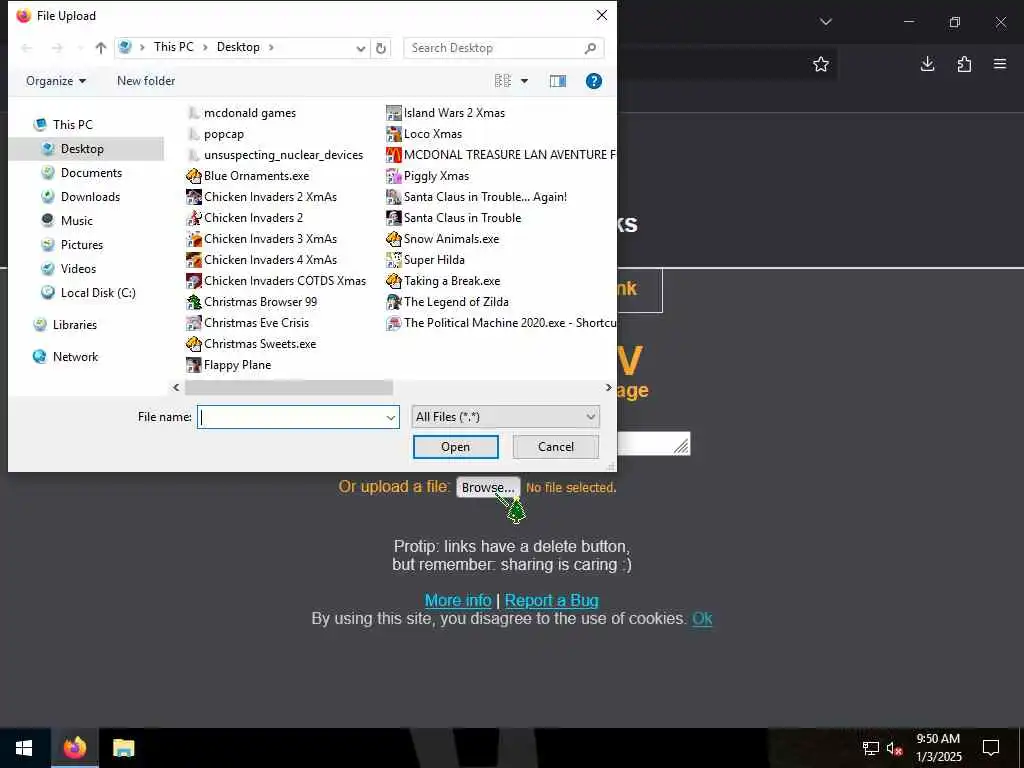Open the Windows Start menu

24,748
